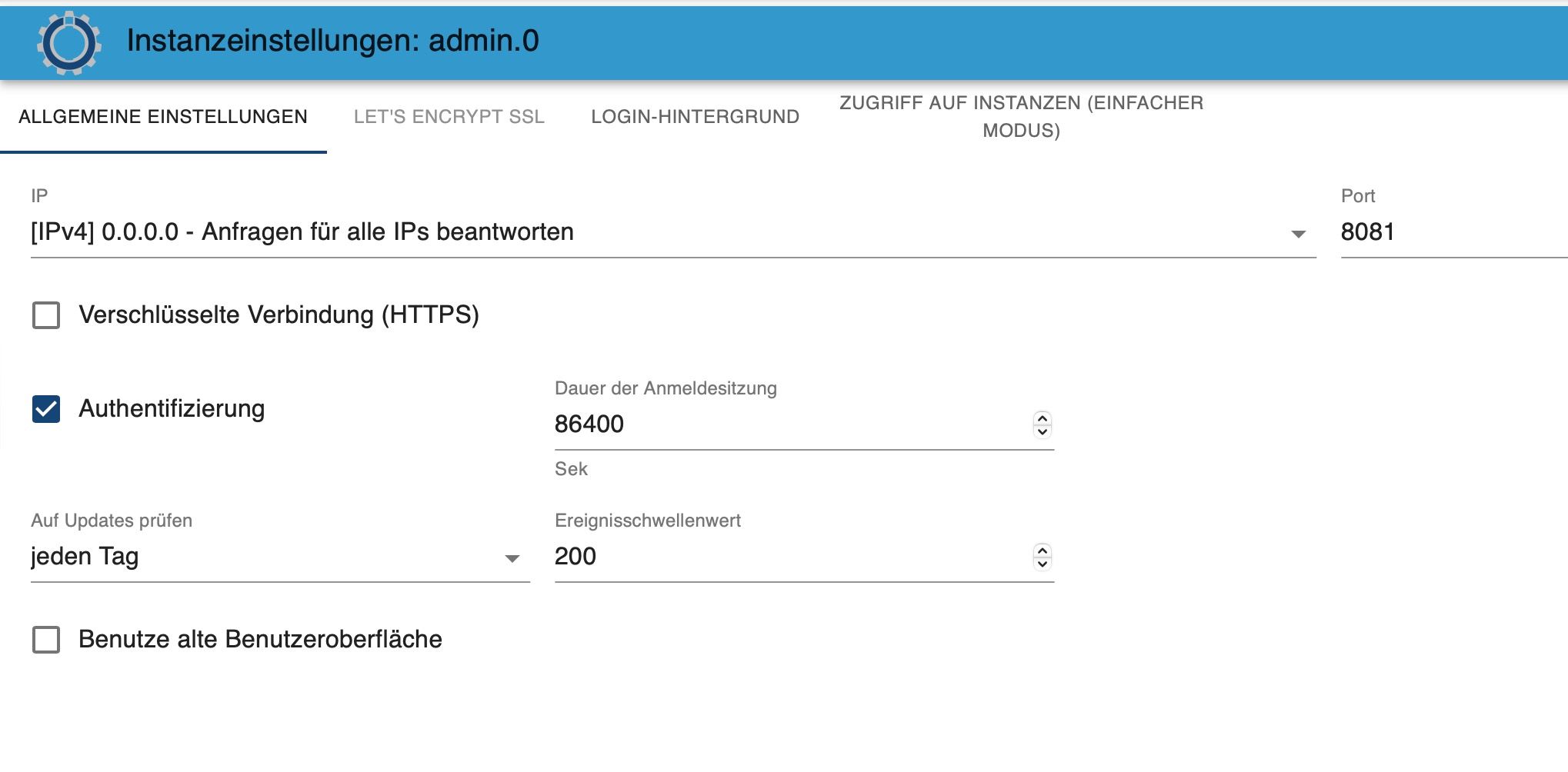This screenshot has height=772, width=1568.
Task: Click the 'Instanzeinstellungen: admin.0' heading
Action: 332,41
